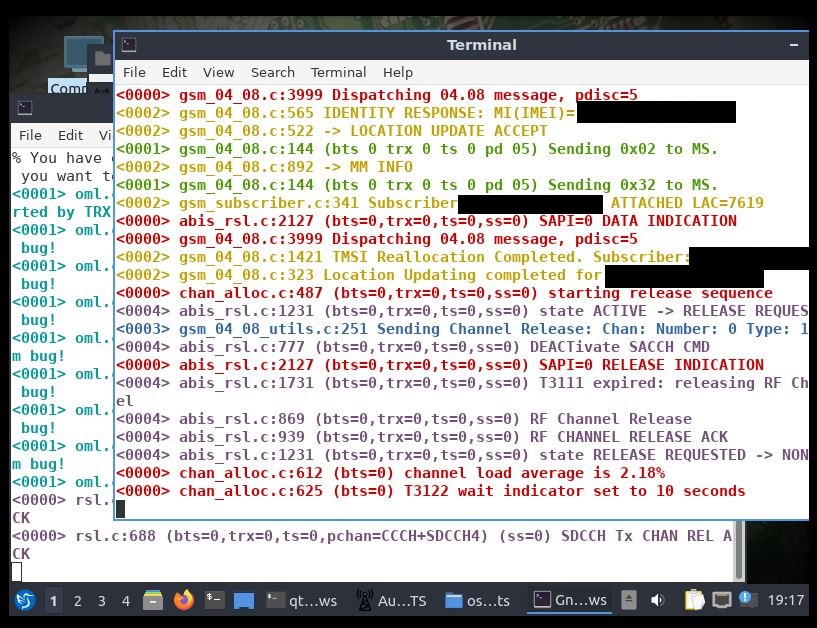
Task: Click 'Sending 0x32 to MS.' log line
Action: pyautogui.click(x=417, y=185)
